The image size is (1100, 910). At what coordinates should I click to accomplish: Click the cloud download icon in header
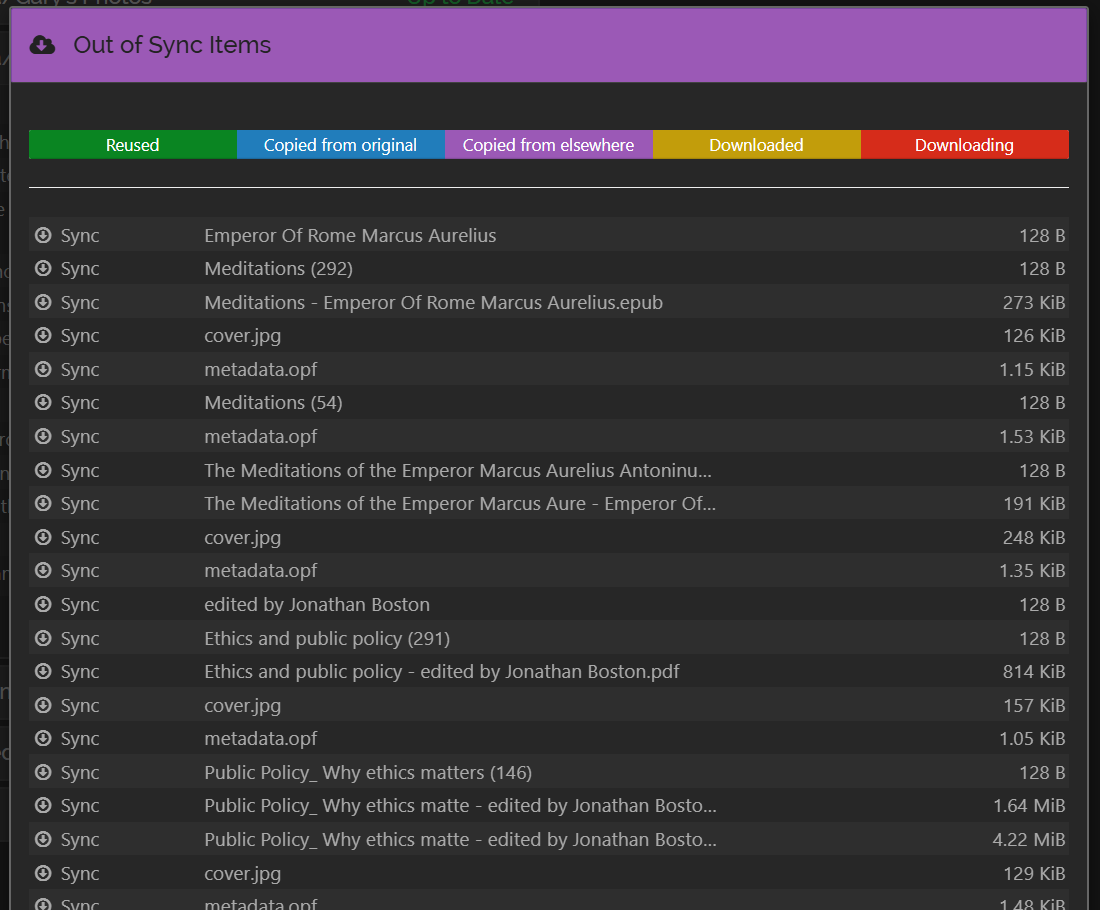point(42,45)
